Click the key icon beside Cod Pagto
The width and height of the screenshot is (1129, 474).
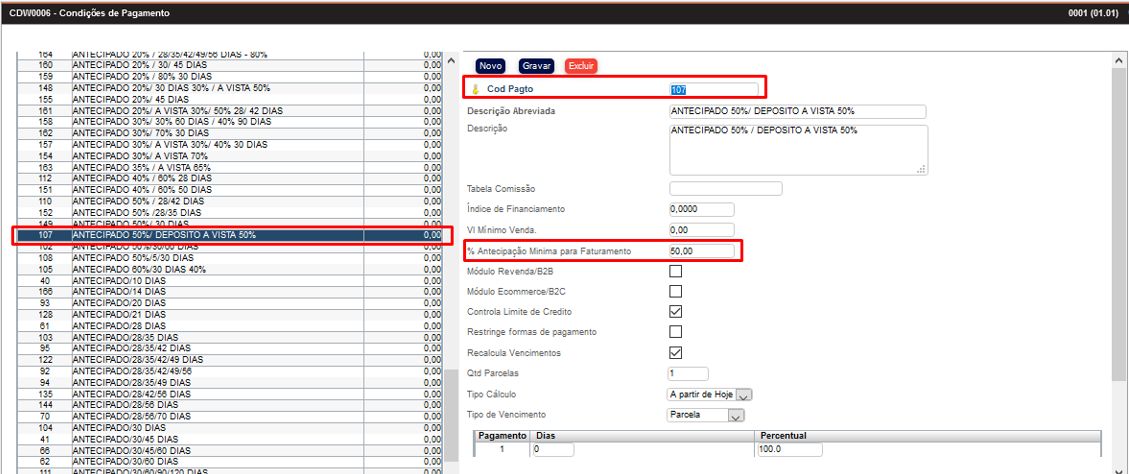[x=476, y=90]
